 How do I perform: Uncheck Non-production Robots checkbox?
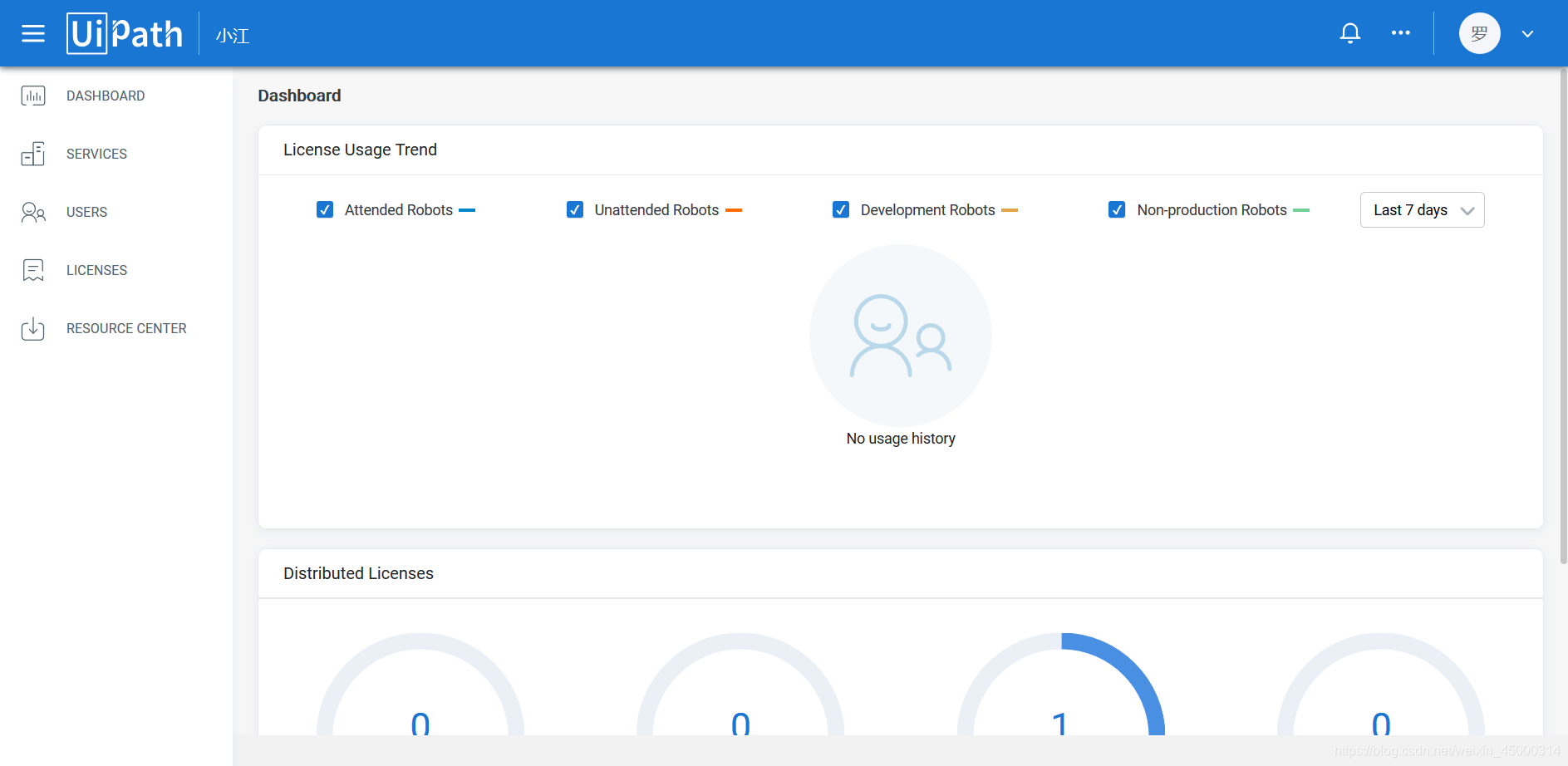1117,209
